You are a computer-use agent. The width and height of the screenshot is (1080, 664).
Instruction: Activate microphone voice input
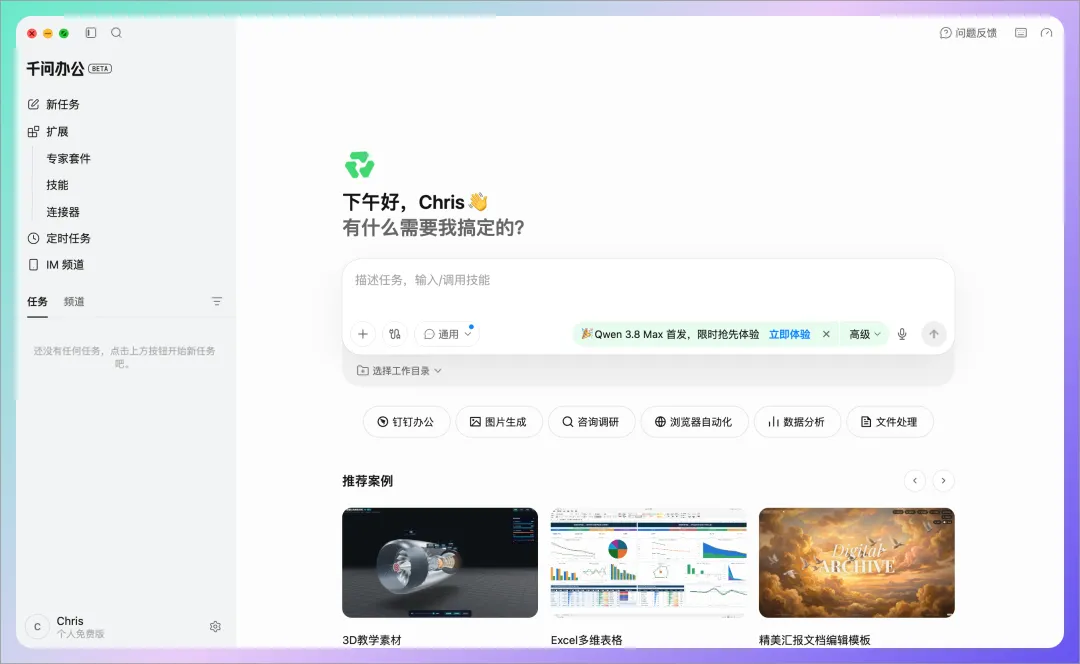(902, 334)
